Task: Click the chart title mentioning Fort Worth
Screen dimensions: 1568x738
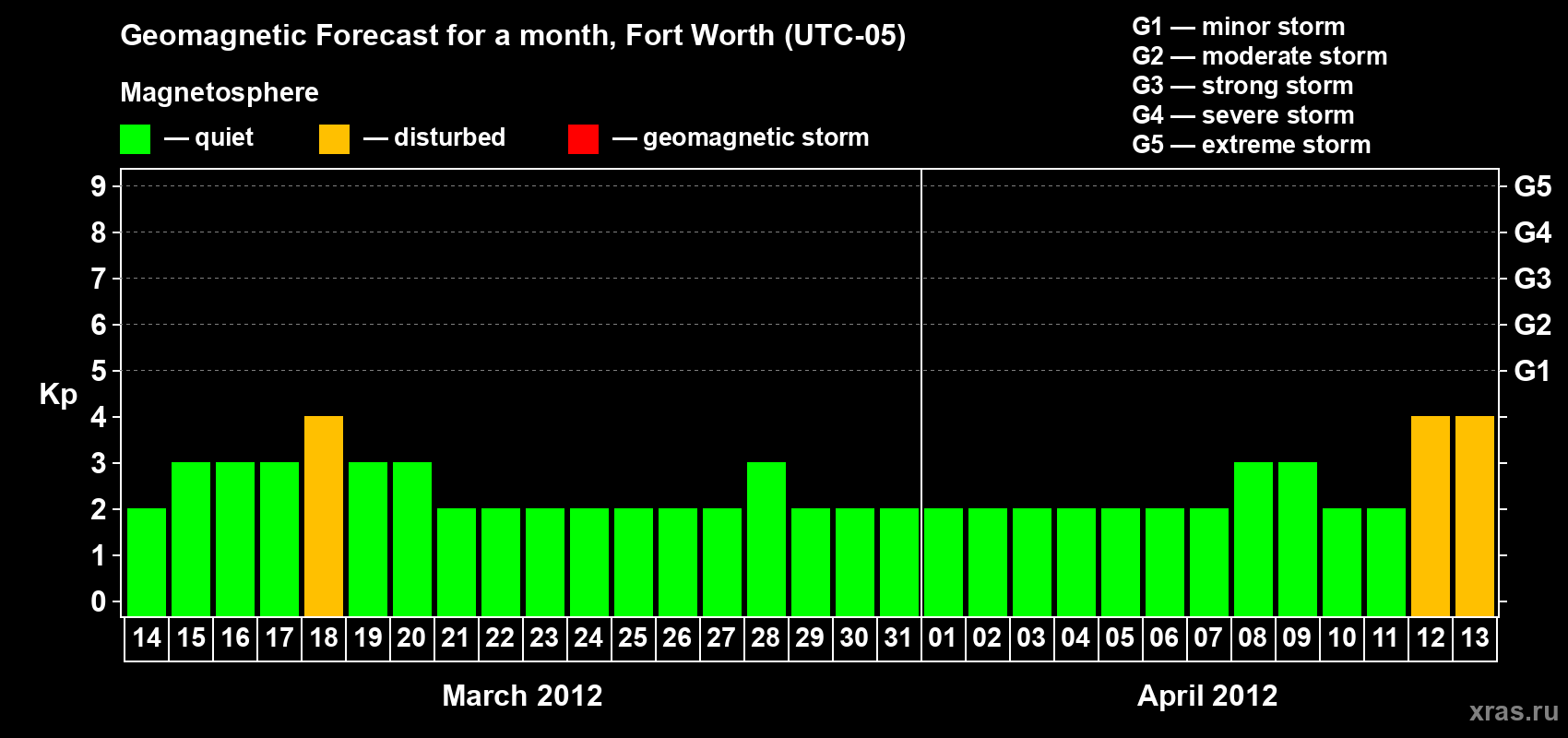Action: tap(513, 36)
